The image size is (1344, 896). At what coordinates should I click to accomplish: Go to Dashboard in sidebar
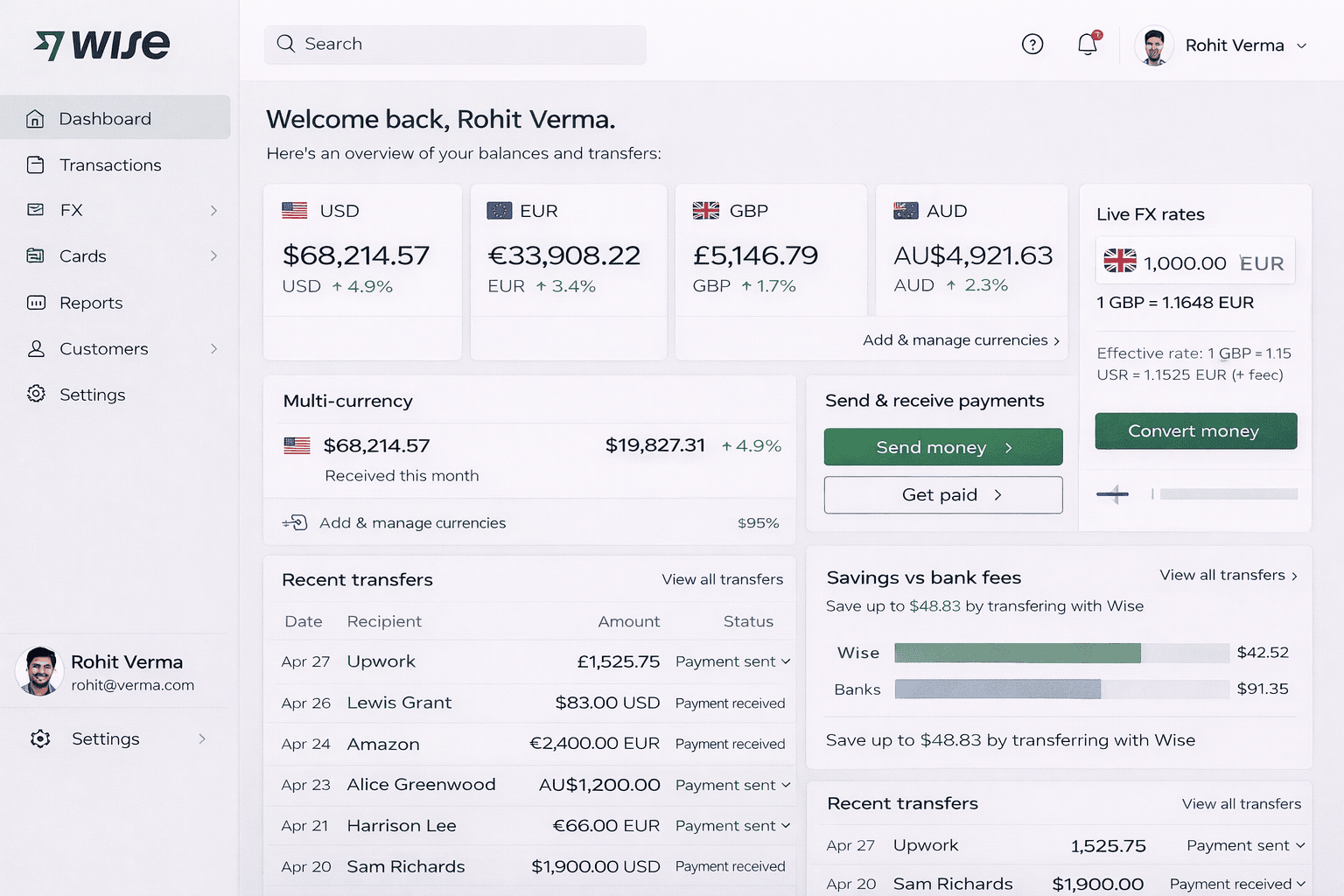pos(105,119)
